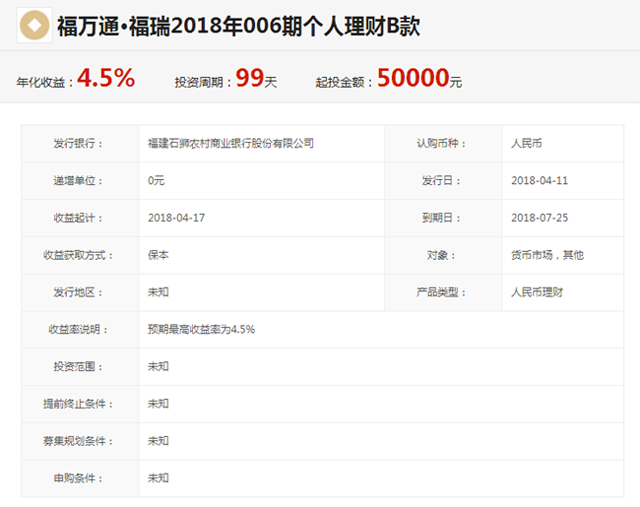Viewport: 640px width, 507px height.
Task: Click the 50000元 minimum investment amount
Action: 420,78
